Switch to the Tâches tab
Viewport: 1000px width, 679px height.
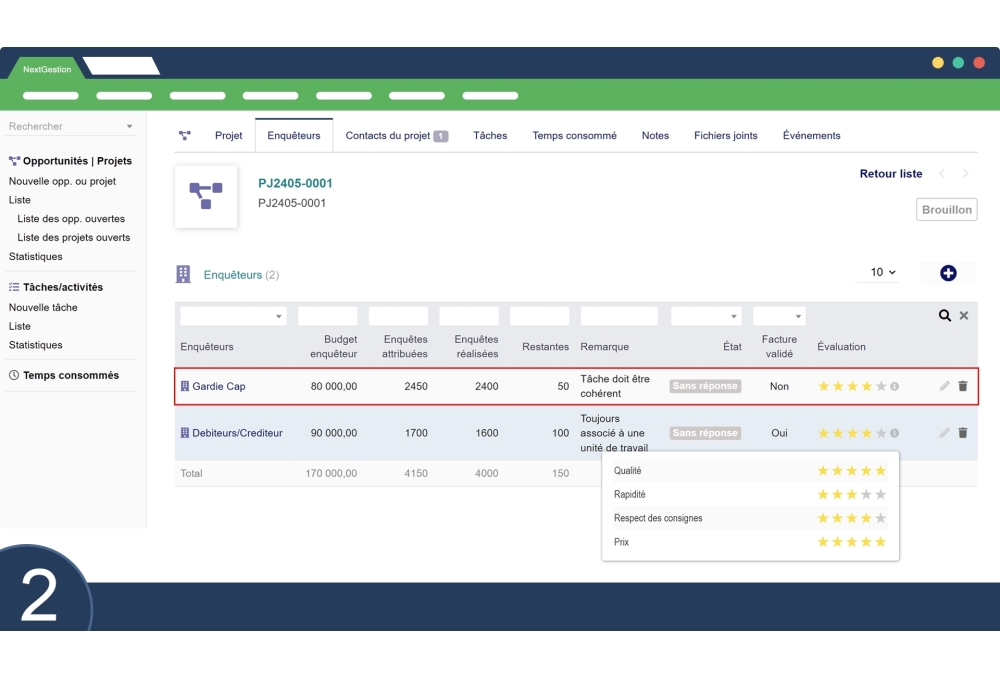pos(490,136)
